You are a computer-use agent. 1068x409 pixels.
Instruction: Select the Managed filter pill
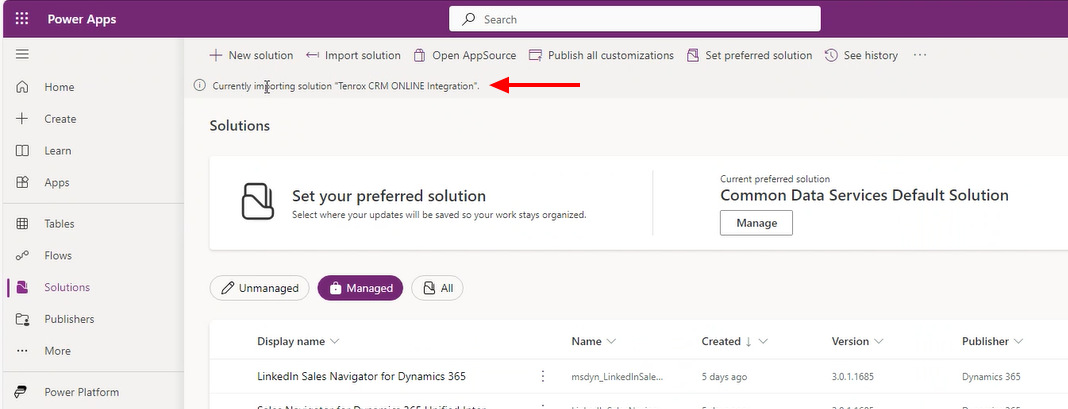(x=360, y=288)
